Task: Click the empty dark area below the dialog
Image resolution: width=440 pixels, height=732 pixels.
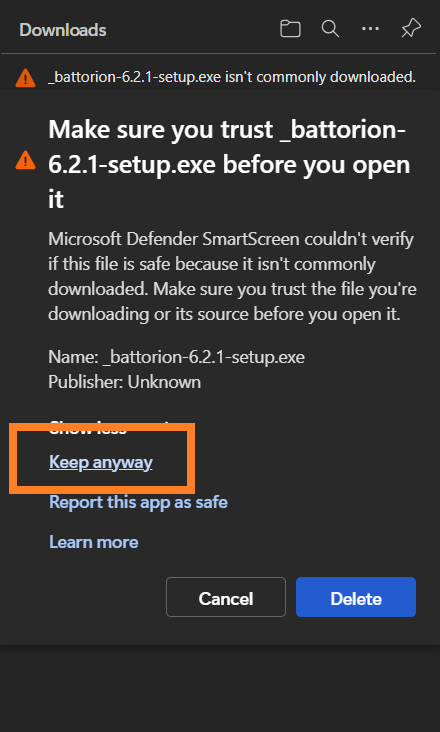Action: pyautogui.click(x=220, y=689)
